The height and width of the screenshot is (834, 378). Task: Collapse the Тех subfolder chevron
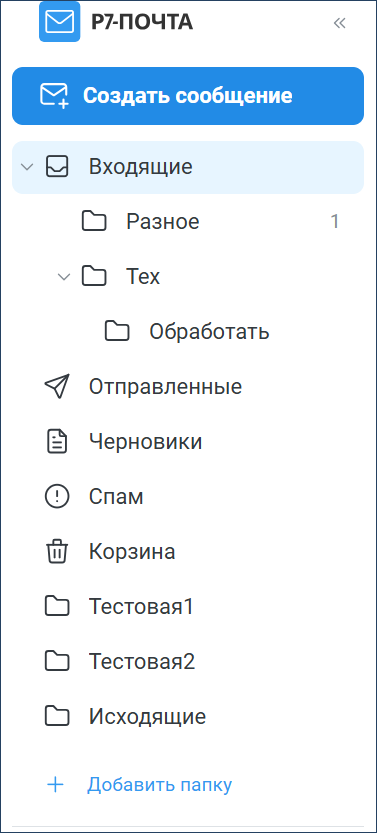[64, 277]
